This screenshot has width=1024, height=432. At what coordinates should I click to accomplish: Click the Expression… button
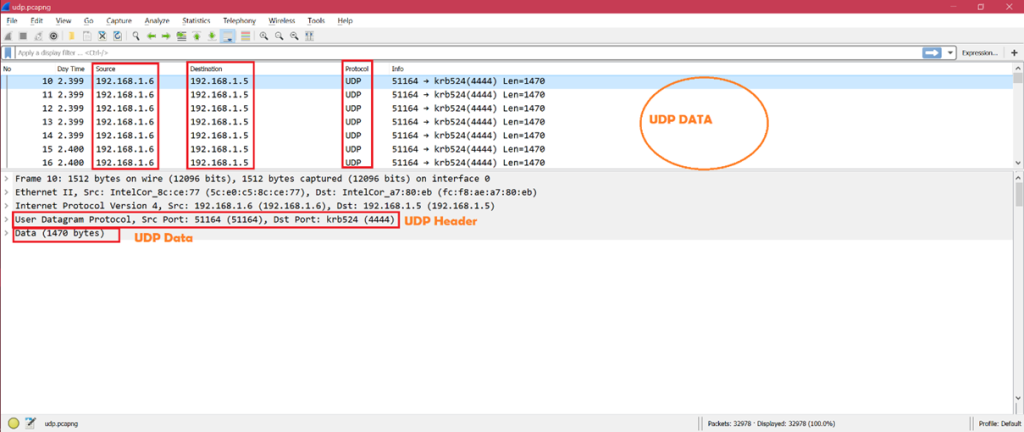[980, 52]
